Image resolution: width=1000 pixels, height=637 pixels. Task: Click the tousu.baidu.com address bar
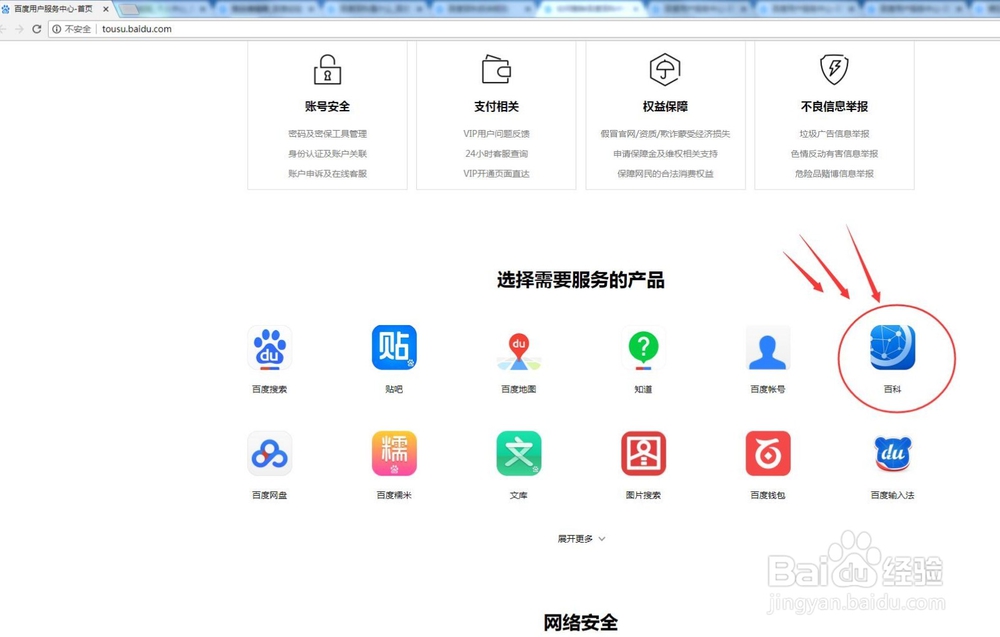[523, 29]
